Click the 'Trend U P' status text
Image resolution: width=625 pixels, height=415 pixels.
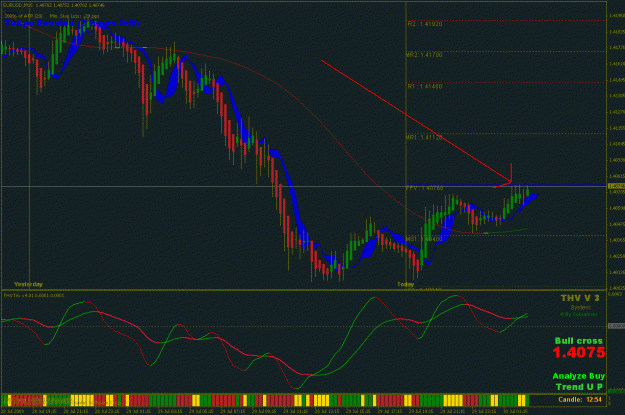579,387
